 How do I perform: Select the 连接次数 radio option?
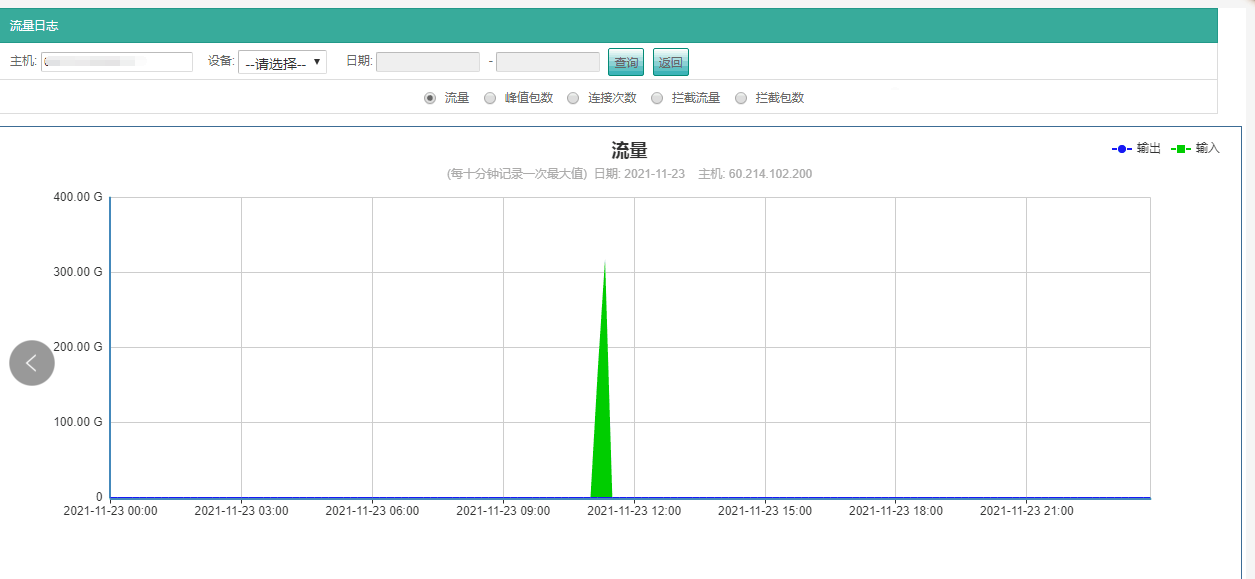(x=573, y=98)
